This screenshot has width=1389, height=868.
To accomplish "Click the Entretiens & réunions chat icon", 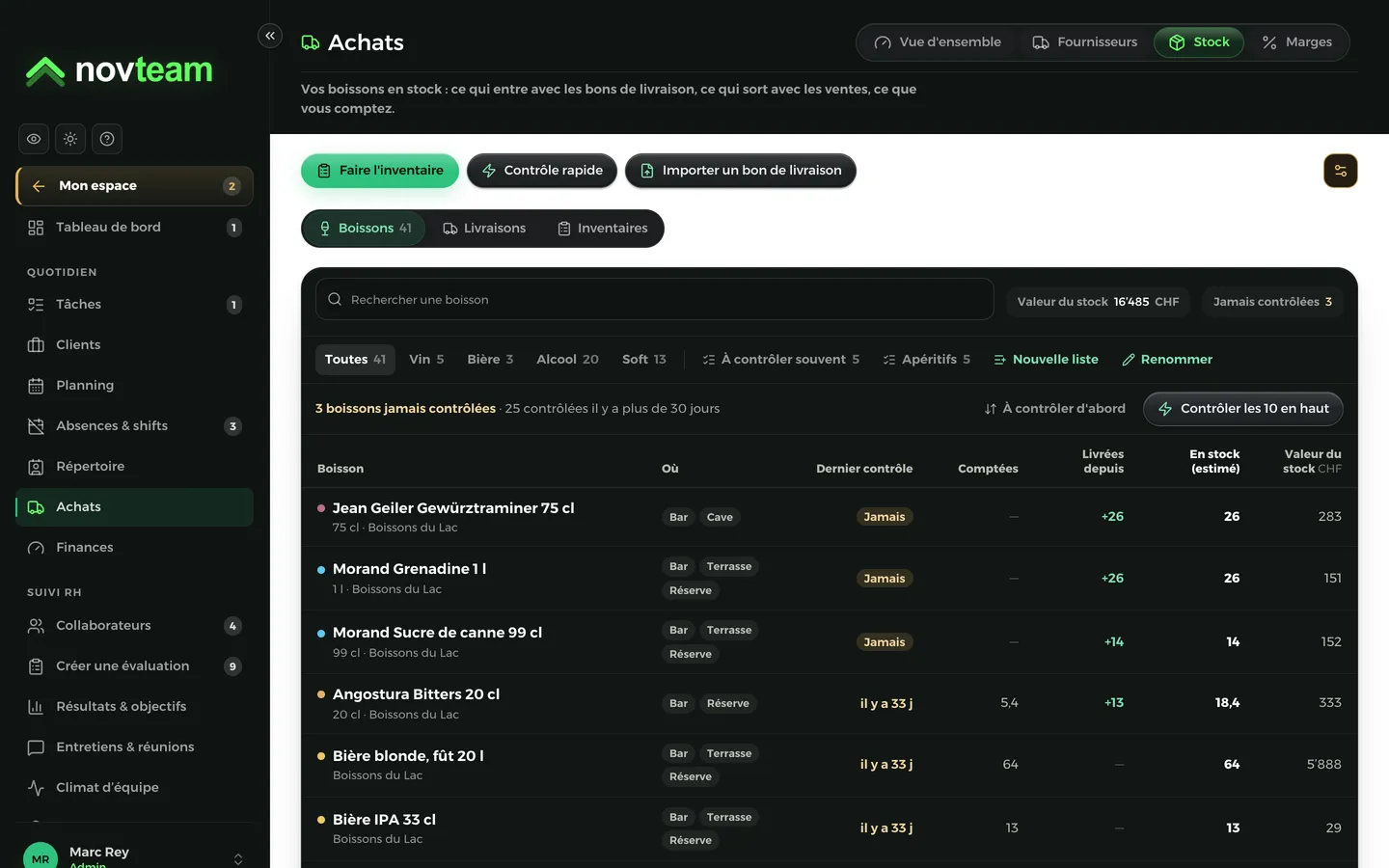I will [36, 747].
